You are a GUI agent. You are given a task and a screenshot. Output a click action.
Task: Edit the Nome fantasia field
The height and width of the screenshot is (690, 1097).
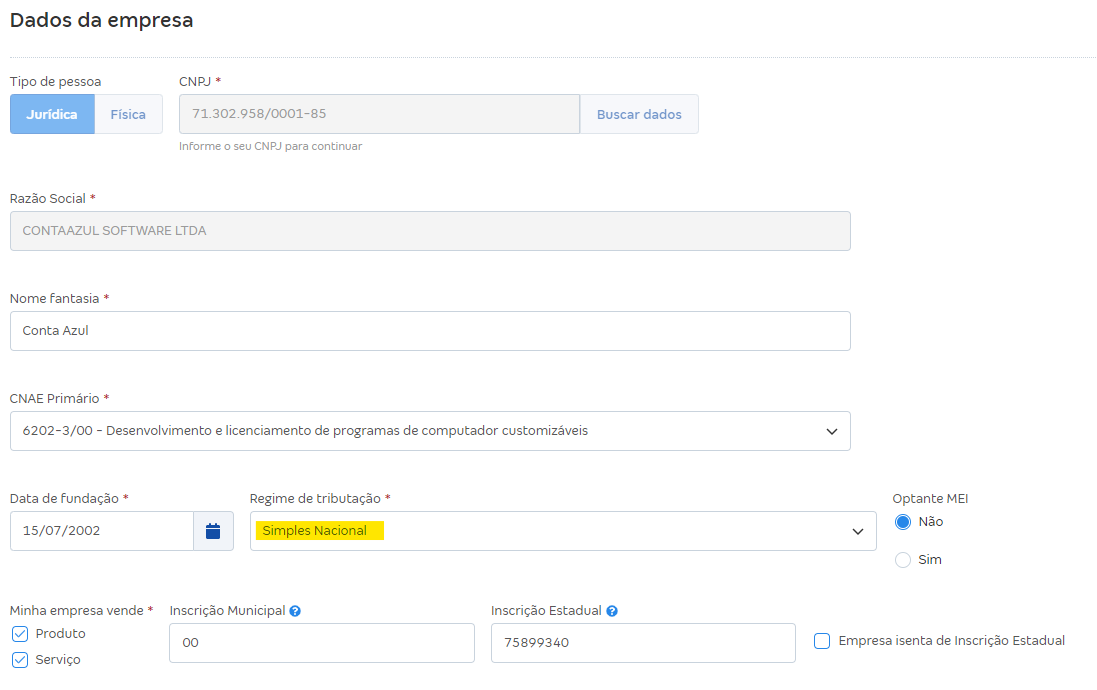[430, 331]
